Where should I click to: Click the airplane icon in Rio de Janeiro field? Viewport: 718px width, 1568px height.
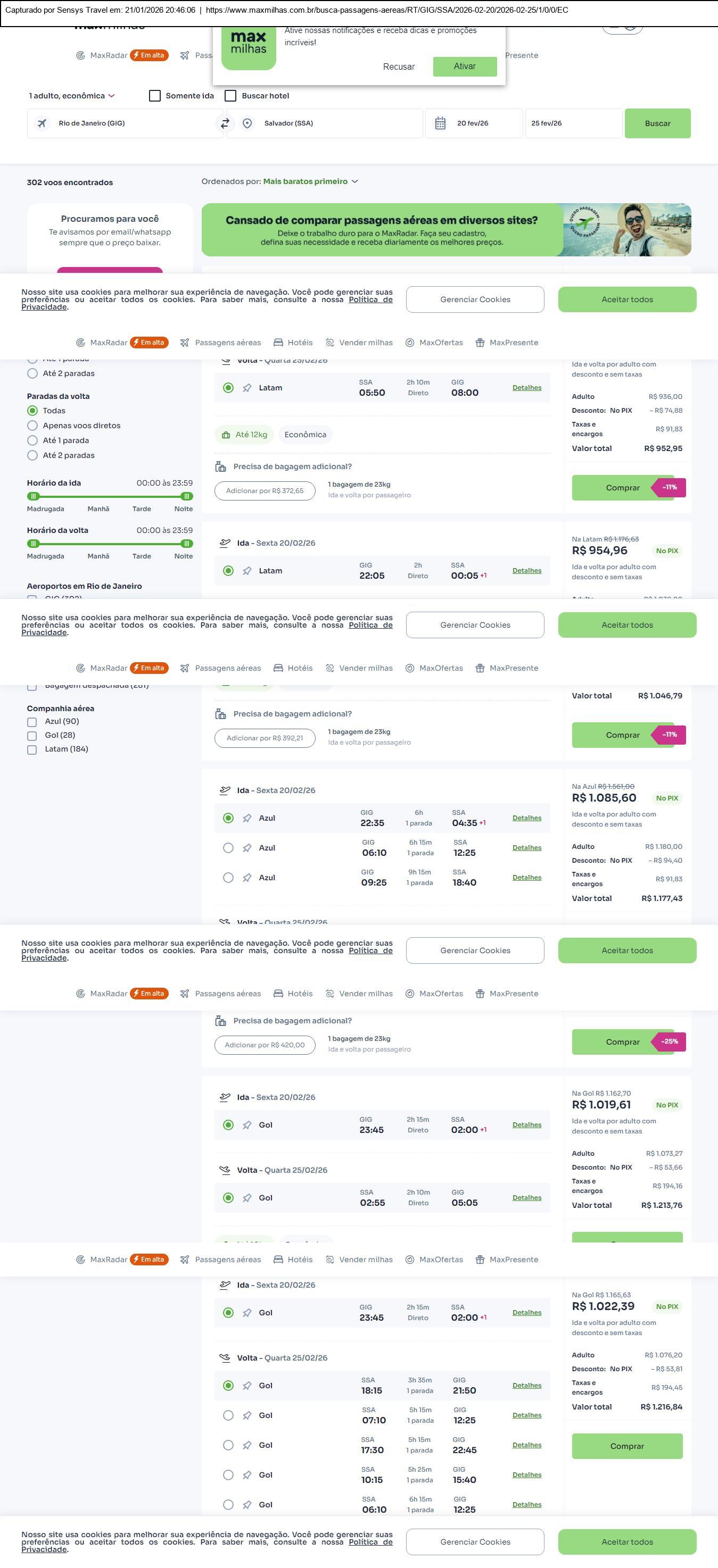42,123
